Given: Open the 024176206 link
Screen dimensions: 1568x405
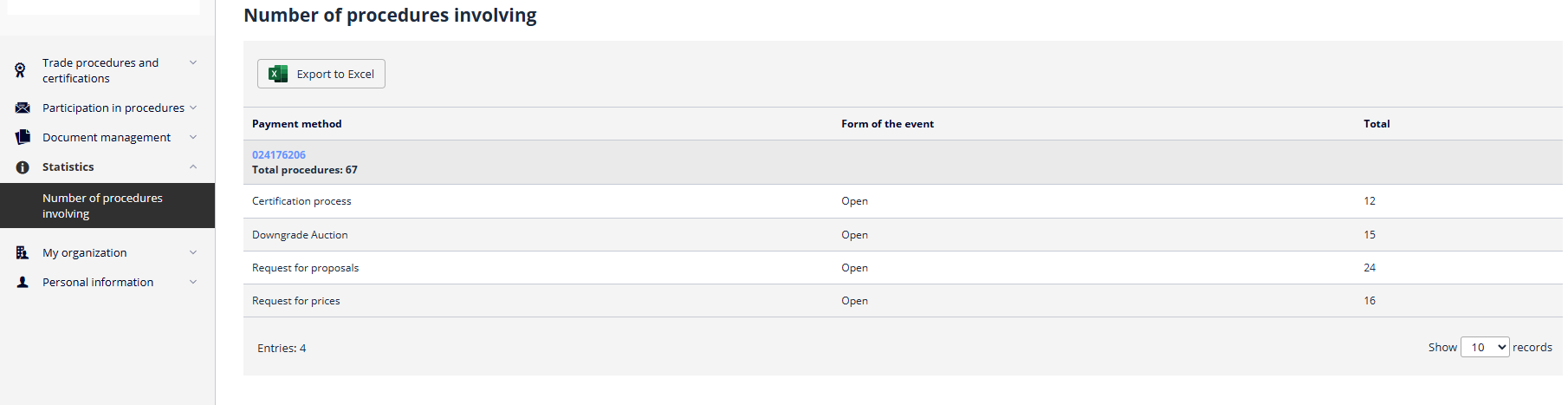Looking at the screenshot, I should coord(279,154).
